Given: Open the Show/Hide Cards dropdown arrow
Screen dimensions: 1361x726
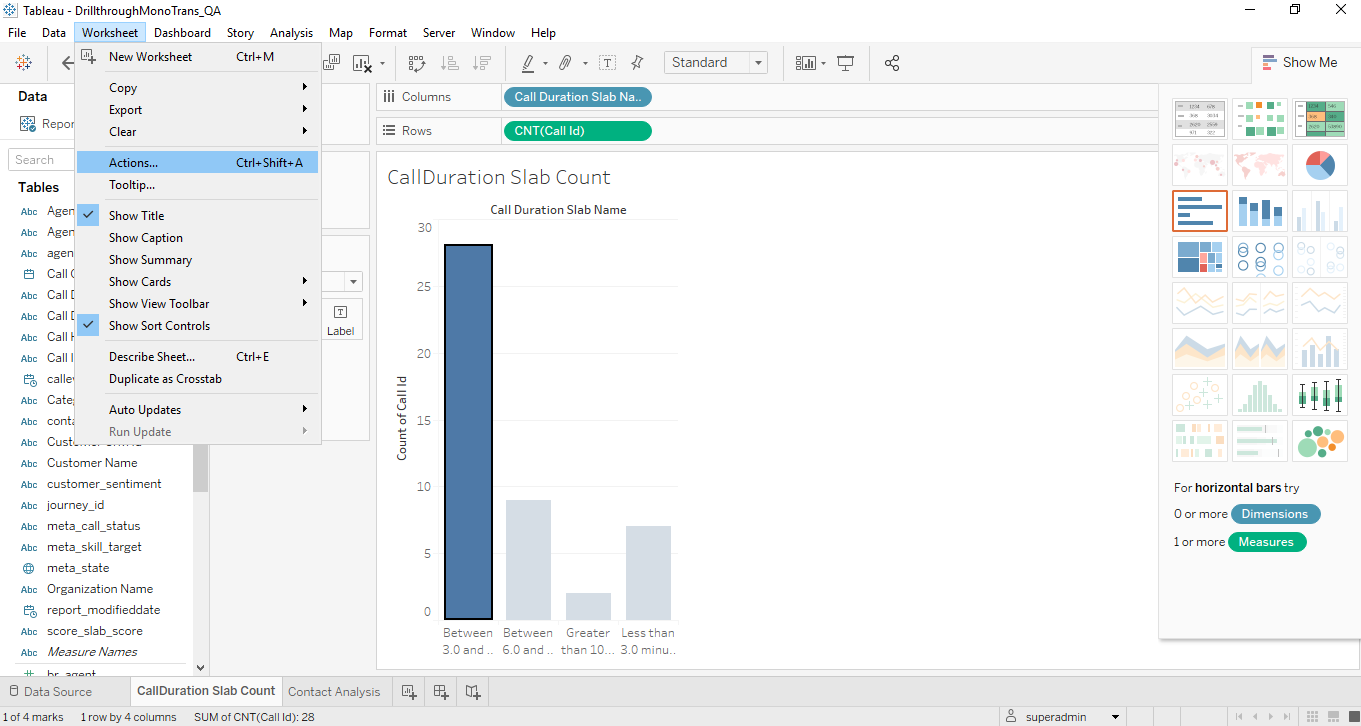Looking at the screenshot, I should click(823, 64).
